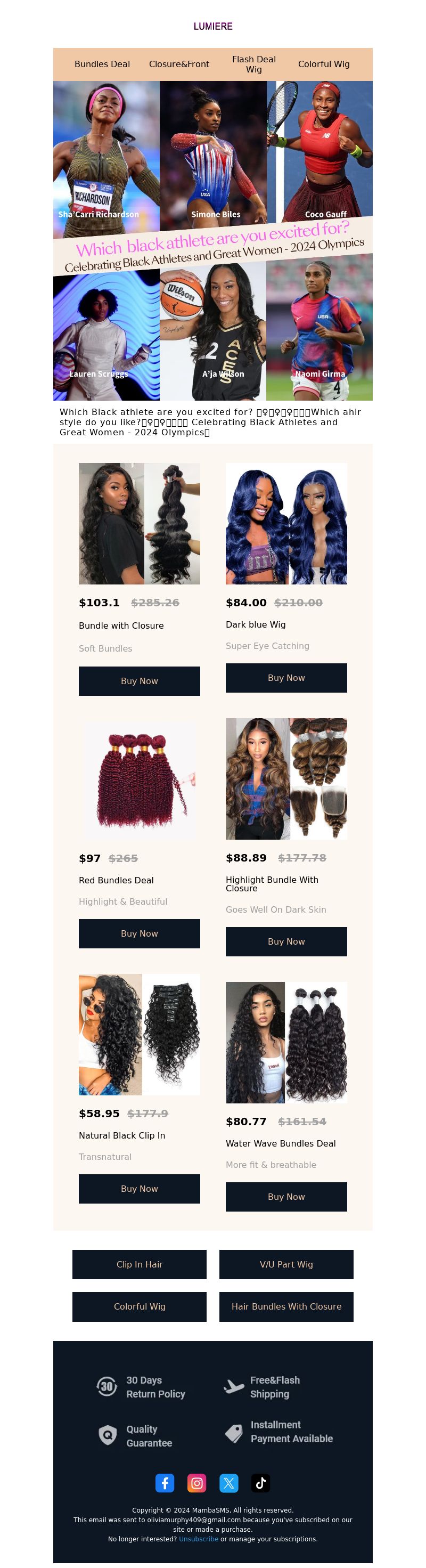Image resolution: width=426 pixels, height=1568 pixels.
Task: Click the Installment Payment tag icon
Action: coord(234,1433)
